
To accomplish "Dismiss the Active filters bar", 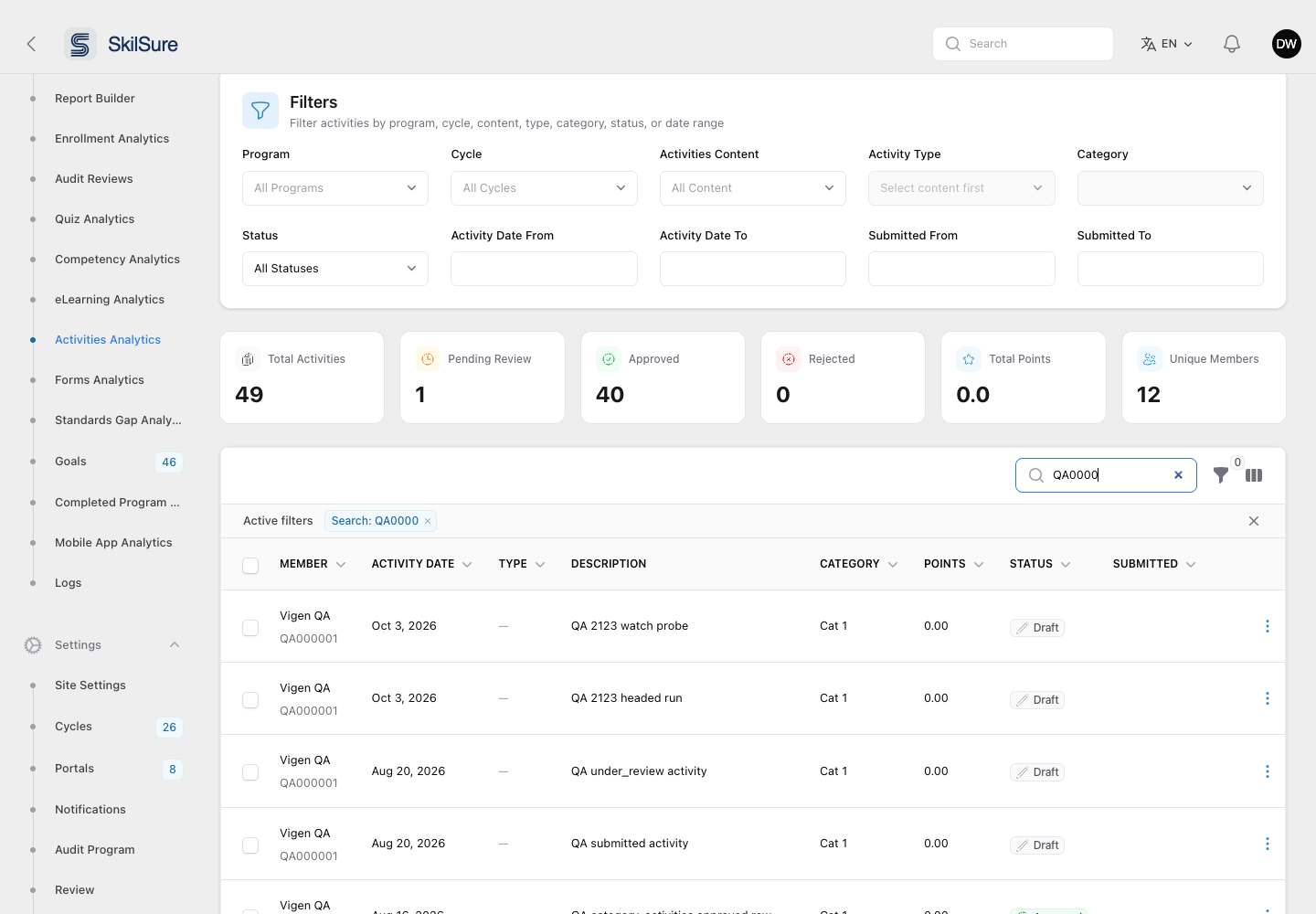I will 1254,521.
